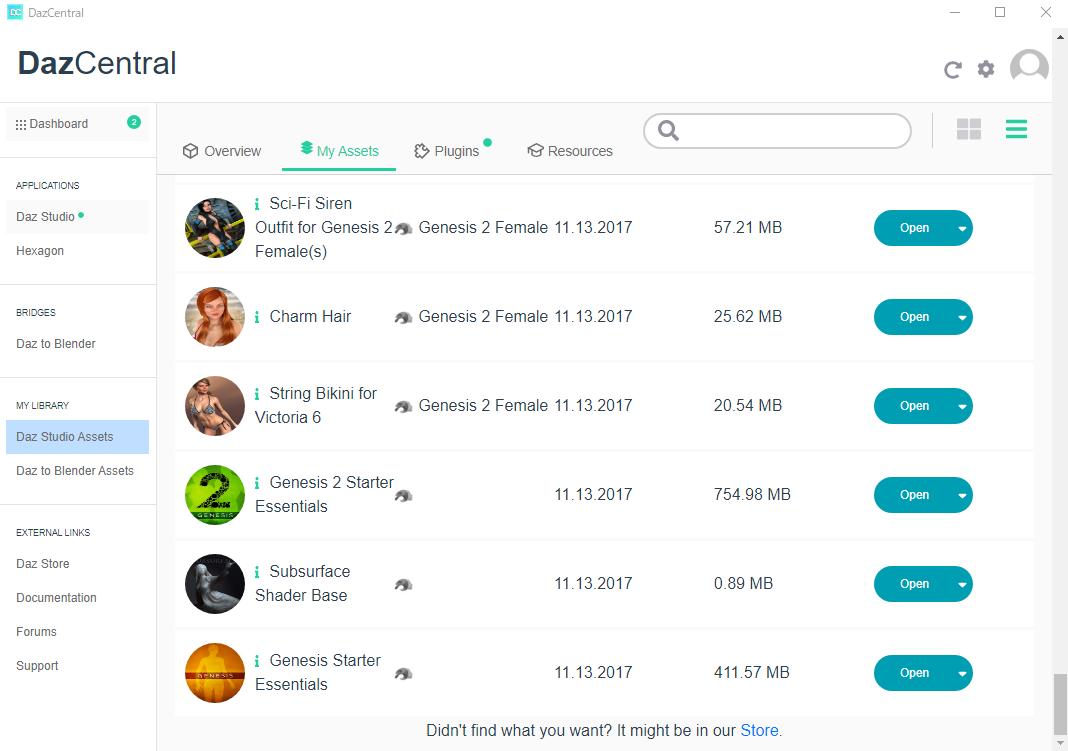Go to the Plugins tab
Image resolution: width=1068 pixels, height=751 pixels.
tap(447, 151)
